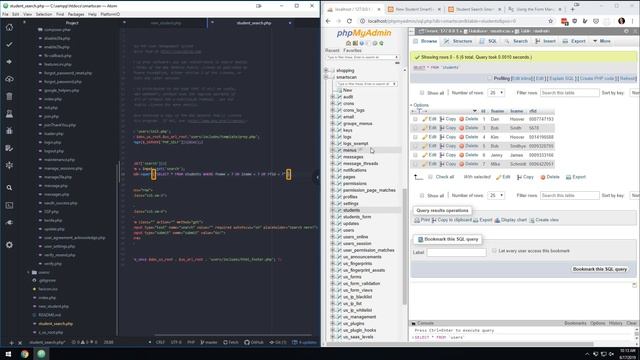The image size is (640, 360).
Task: Click the Display chart icon
Action: pyautogui.click(x=497, y=220)
